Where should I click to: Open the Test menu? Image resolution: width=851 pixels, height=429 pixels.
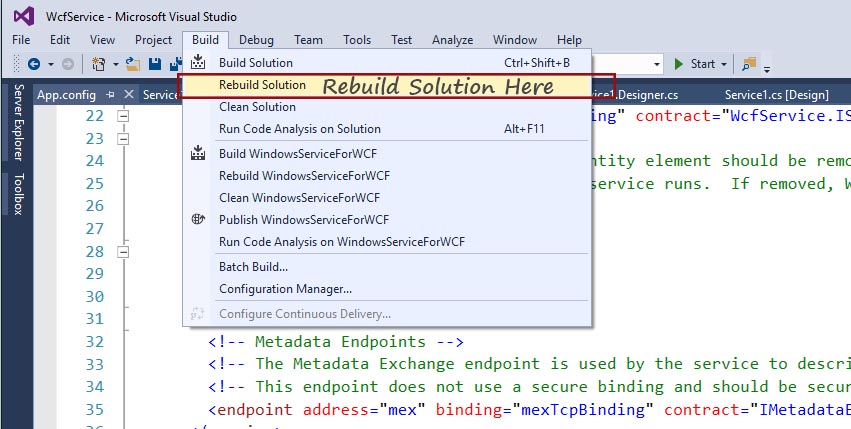pos(401,40)
